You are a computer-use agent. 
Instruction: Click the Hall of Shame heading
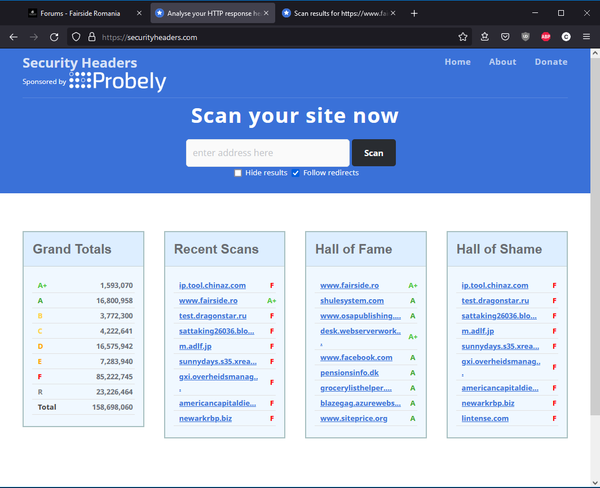[499, 249]
